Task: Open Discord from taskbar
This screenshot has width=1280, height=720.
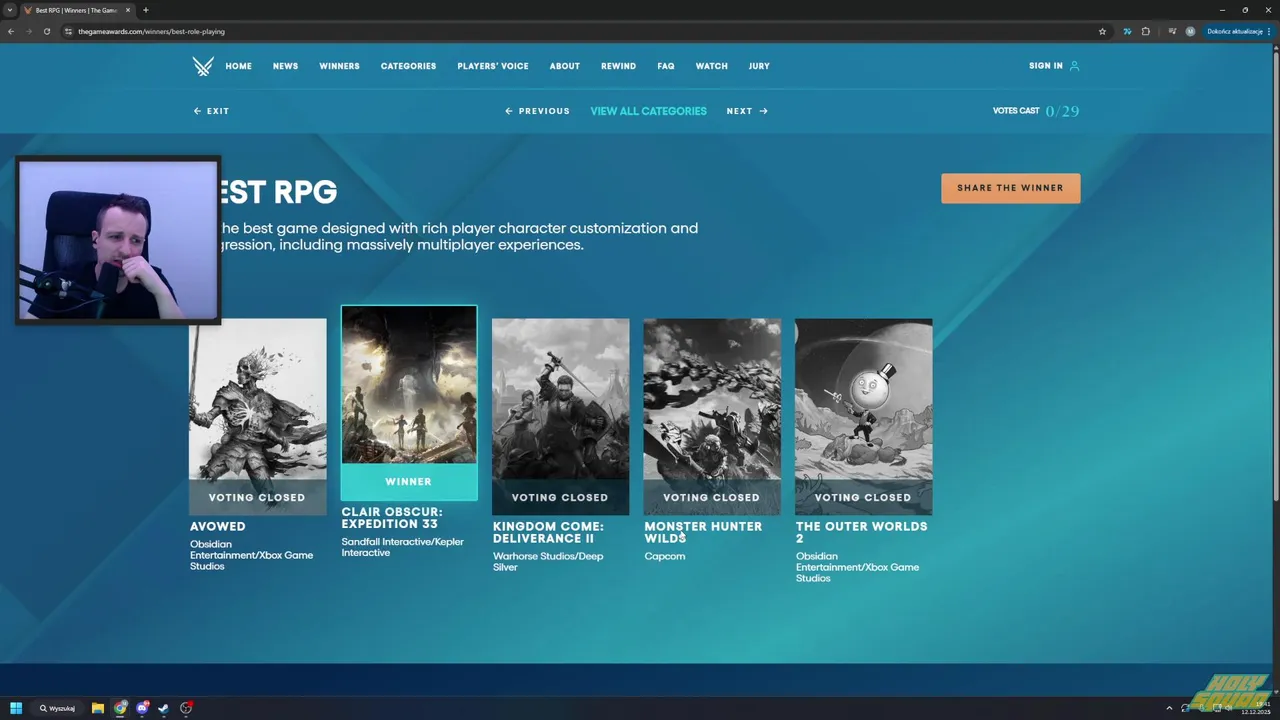Action: (142, 708)
